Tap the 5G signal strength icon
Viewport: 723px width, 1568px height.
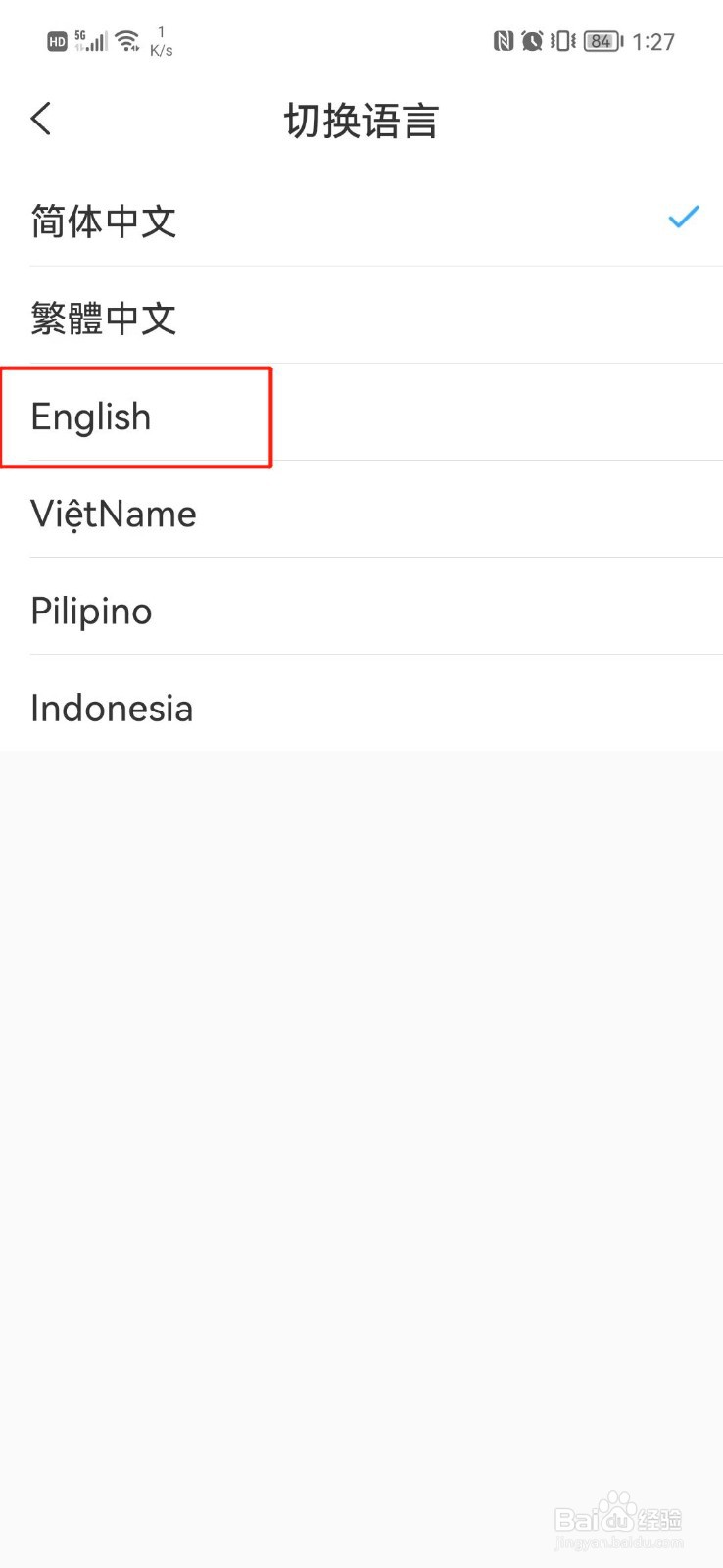91,41
